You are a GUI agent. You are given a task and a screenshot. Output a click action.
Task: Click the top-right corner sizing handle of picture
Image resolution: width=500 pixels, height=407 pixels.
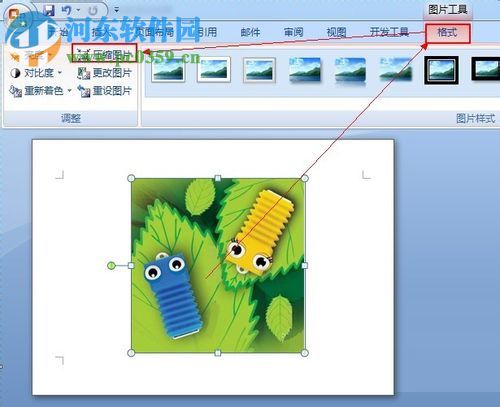[x=305, y=178]
